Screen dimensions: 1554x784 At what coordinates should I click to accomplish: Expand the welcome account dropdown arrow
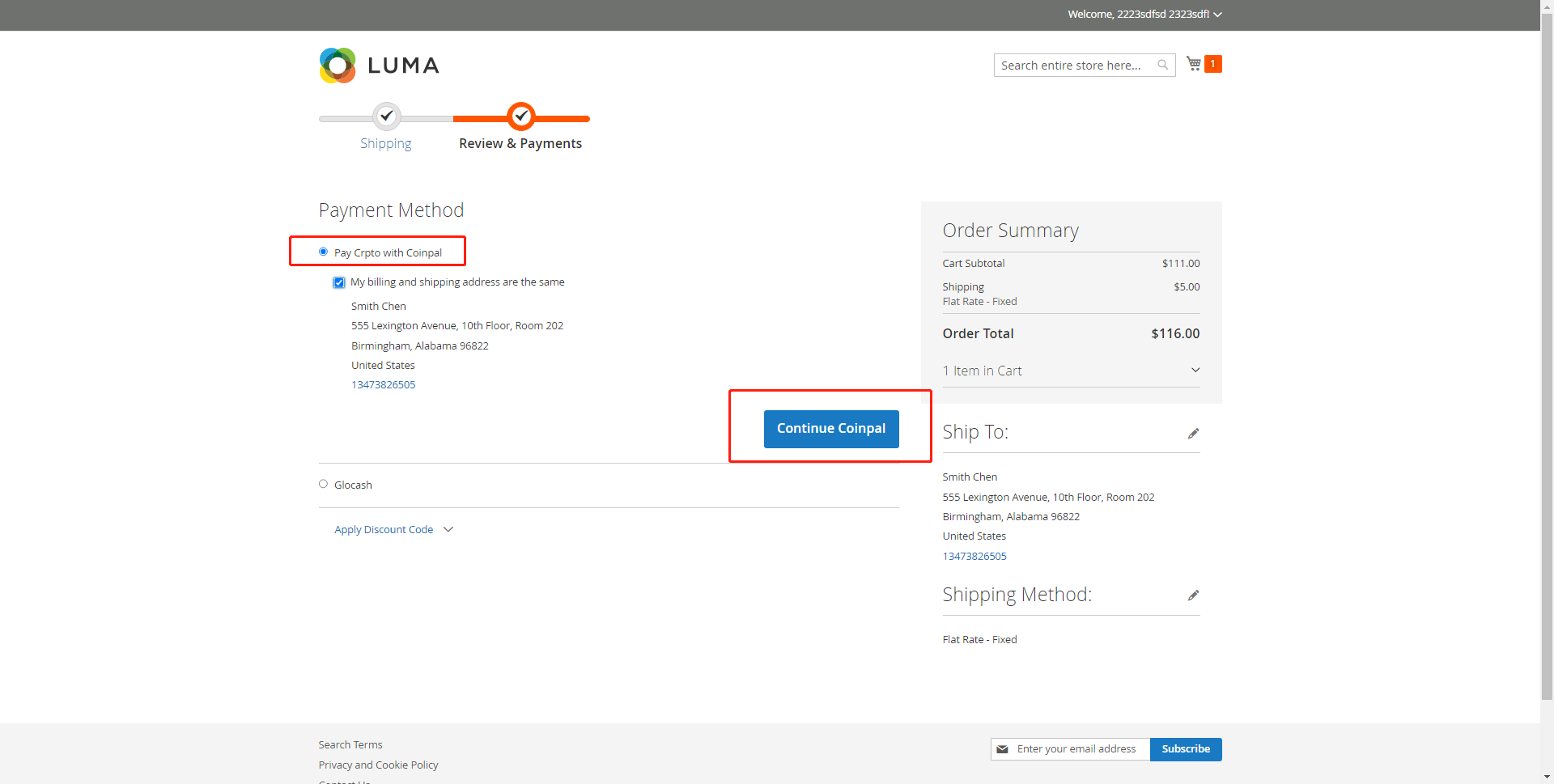[x=1217, y=15]
